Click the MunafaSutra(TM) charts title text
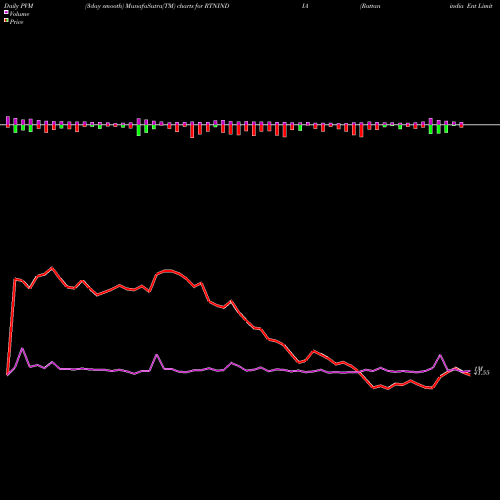Screen dimensions: 500x500 click(x=157, y=6)
